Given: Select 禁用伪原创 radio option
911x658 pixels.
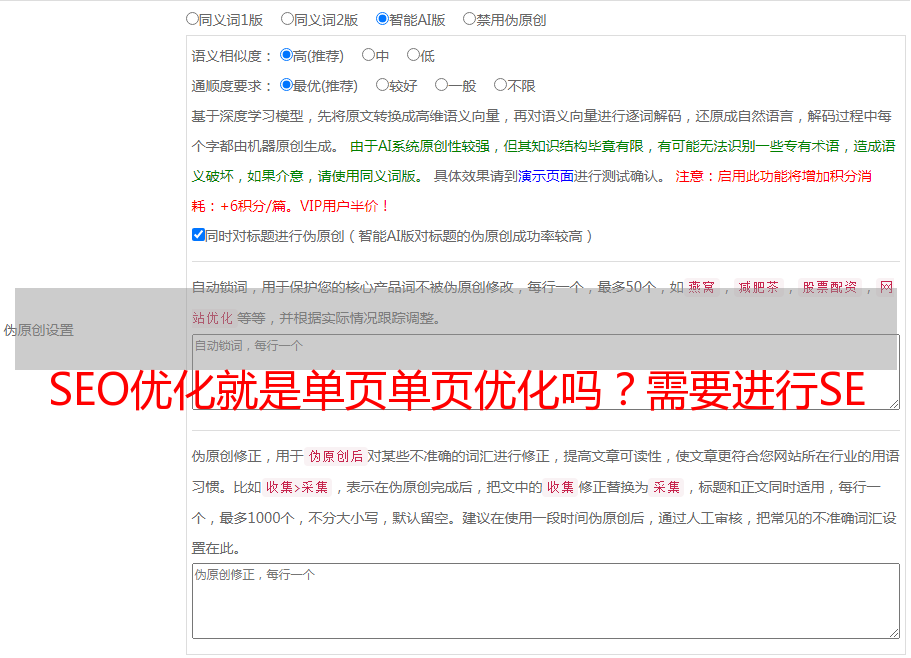Looking at the screenshot, I should click(469, 19).
